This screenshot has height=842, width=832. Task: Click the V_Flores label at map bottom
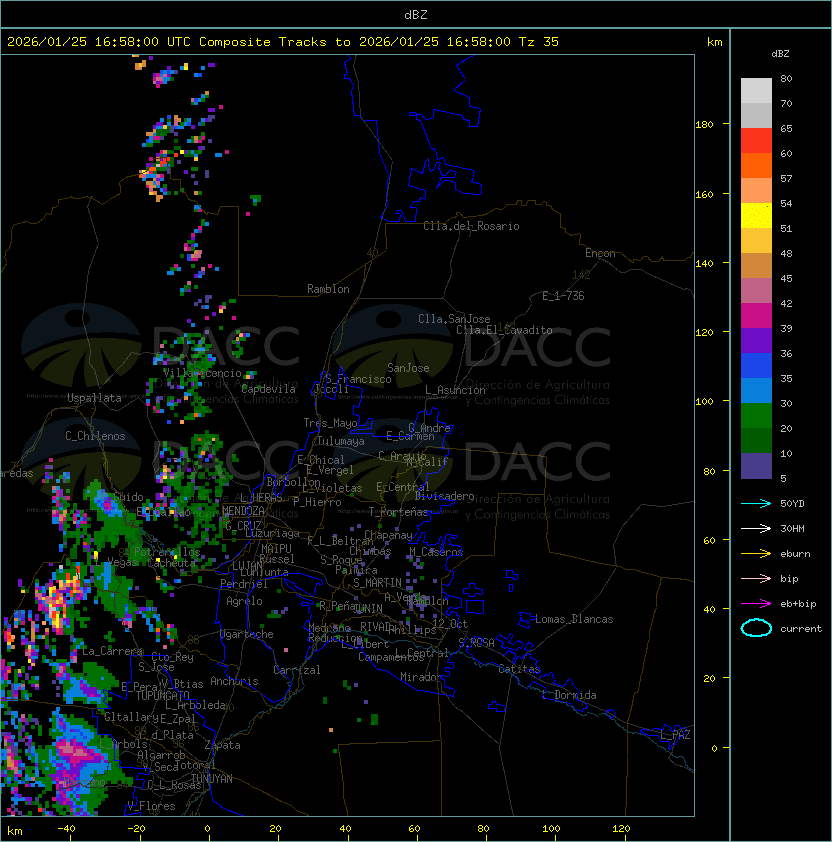pyautogui.click(x=151, y=806)
